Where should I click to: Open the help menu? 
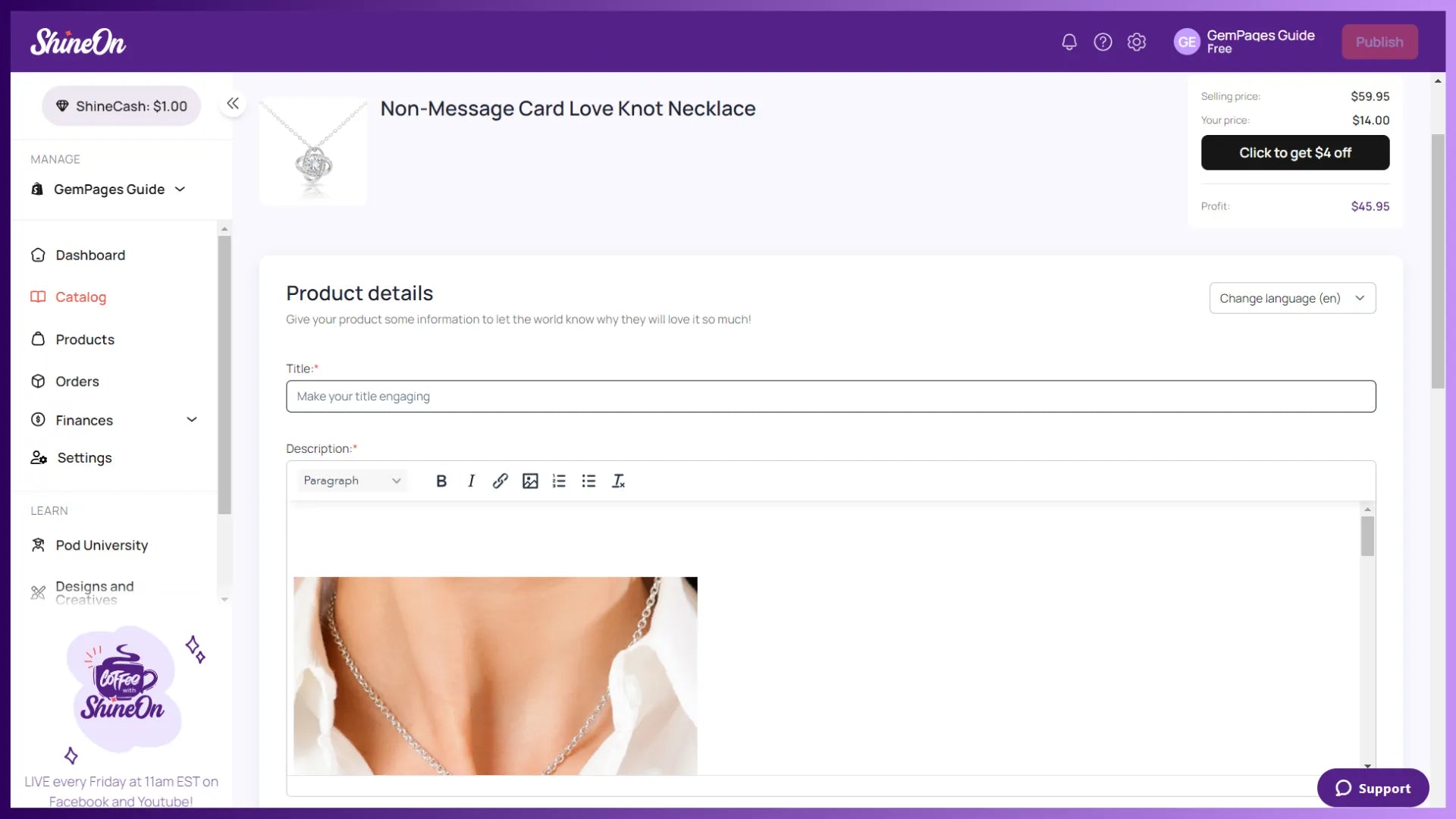click(x=1103, y=42)
